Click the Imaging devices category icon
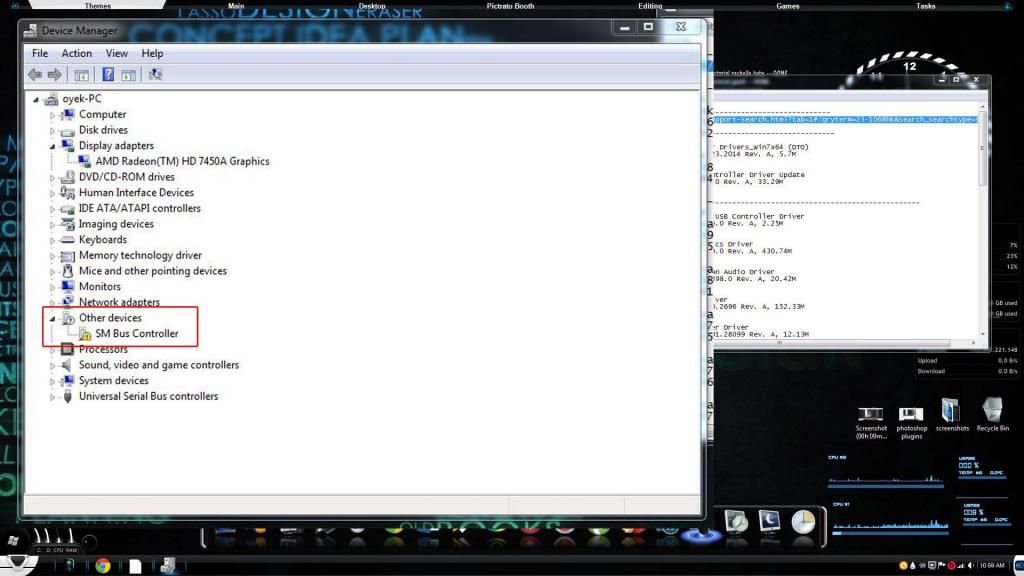The width and height of the screenshot is (1024, 576). (67, 224)
